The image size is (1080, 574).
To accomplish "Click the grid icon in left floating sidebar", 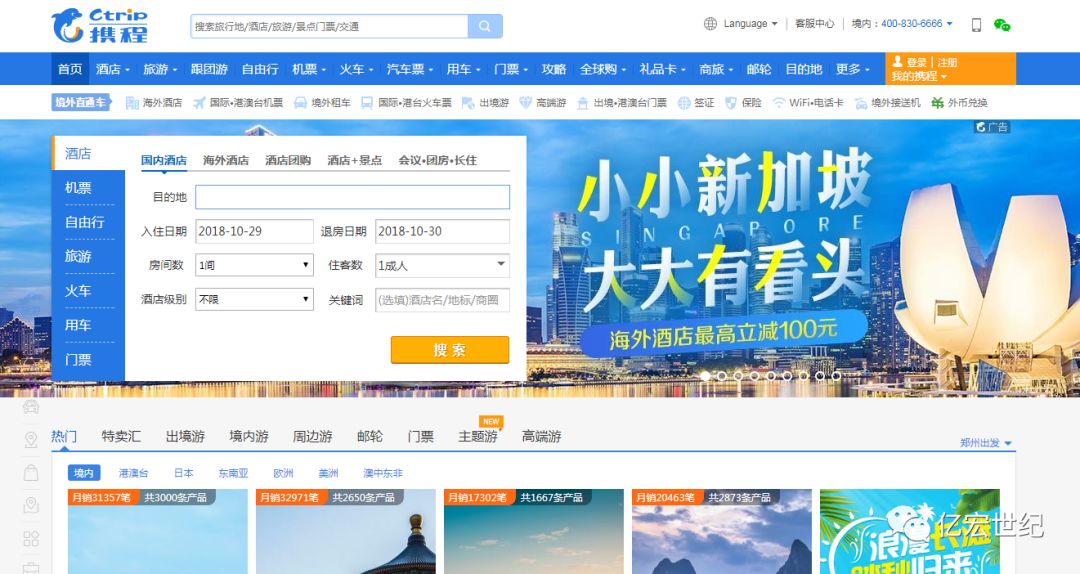I will [31, 539].
